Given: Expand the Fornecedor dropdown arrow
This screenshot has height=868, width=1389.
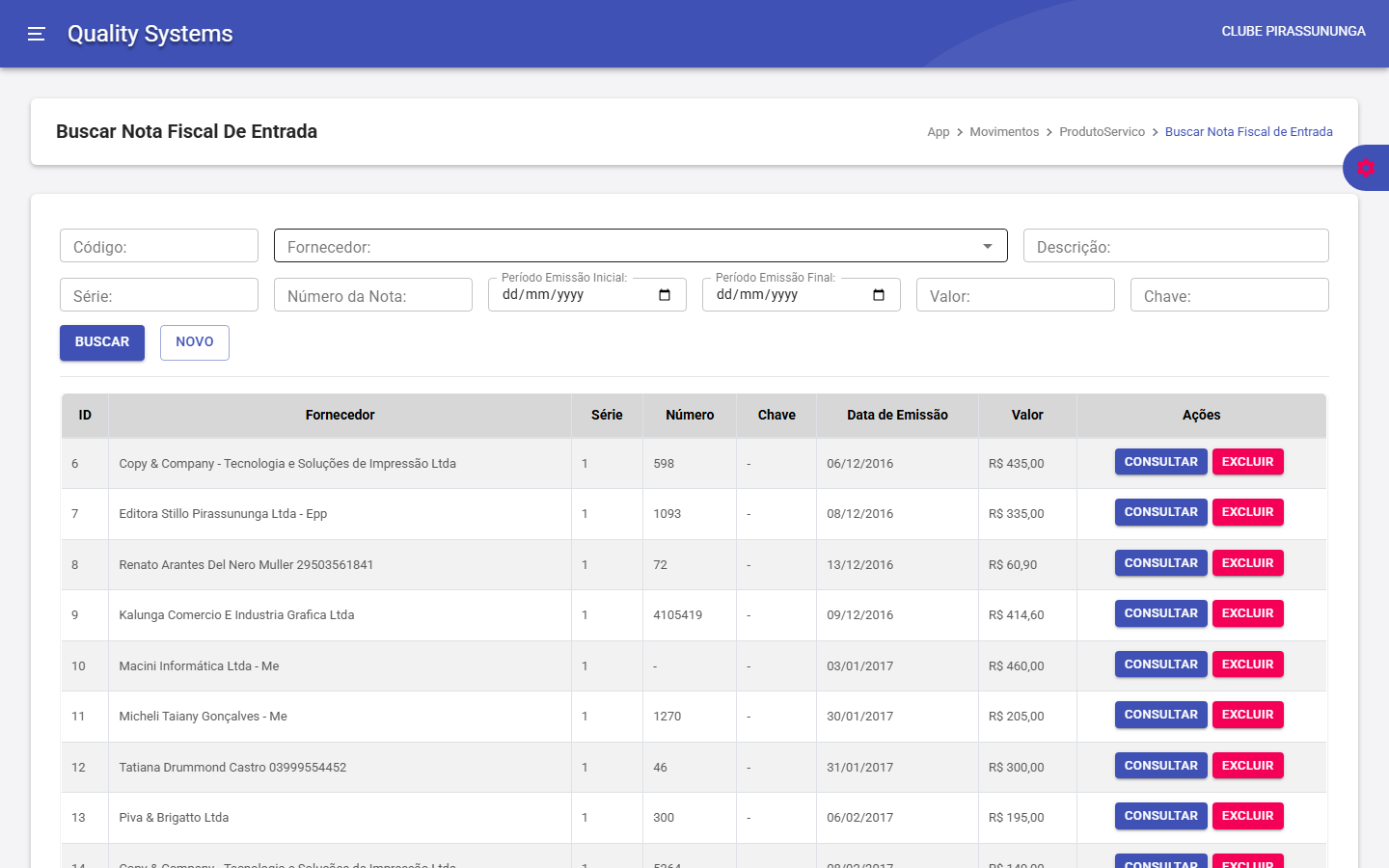Looking at the screenshot, I should pos(987,246).
